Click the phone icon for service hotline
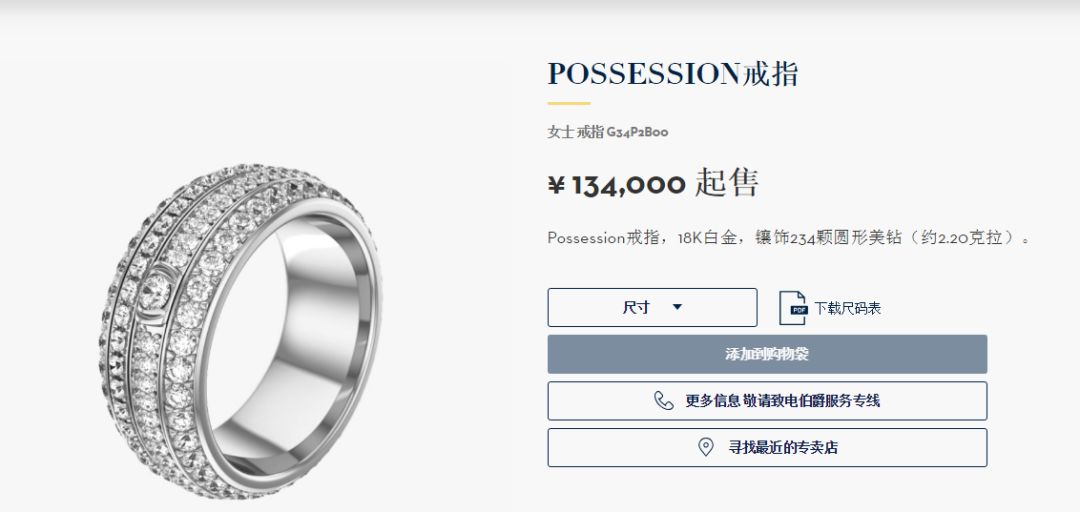The image size is (1080, 512). (663, 401)
